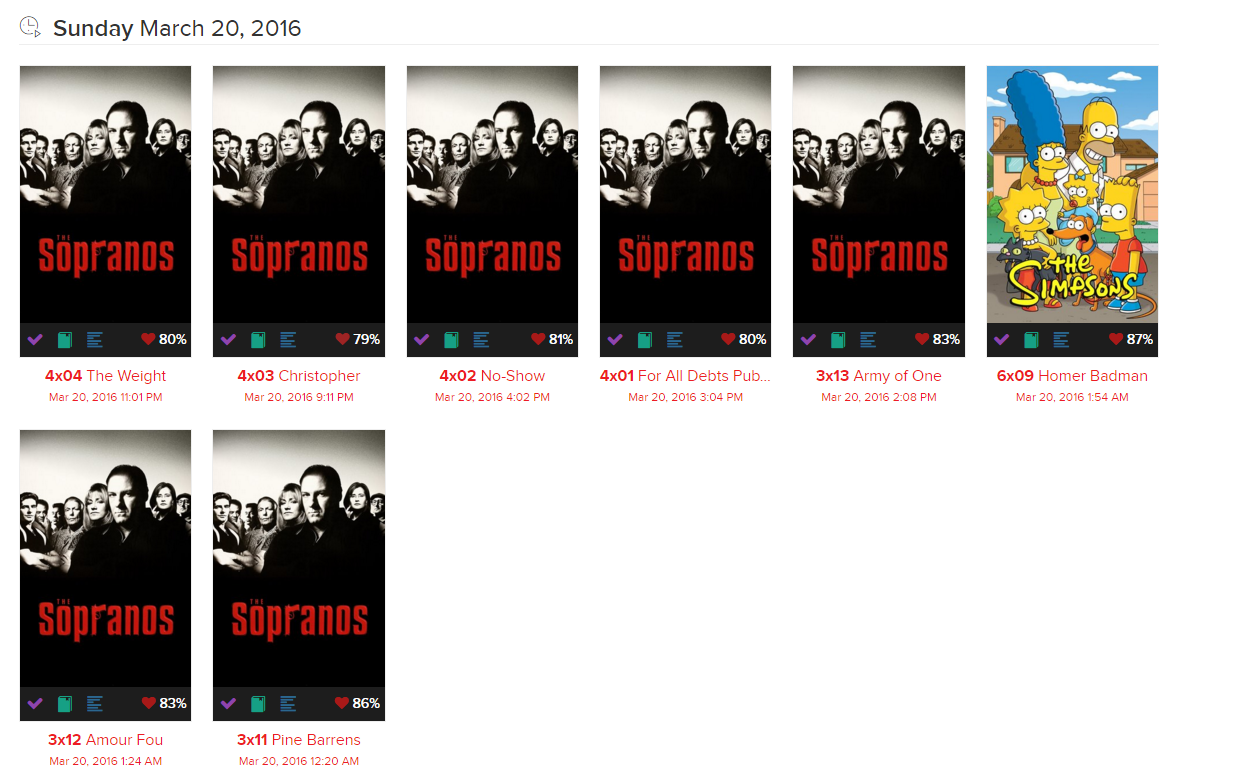This screenshot has width=1247, height=784.
Task: Click timestamp Mar 20, 2016 12:20 AM
Action: pyautogui.click(x=299, y=761)
